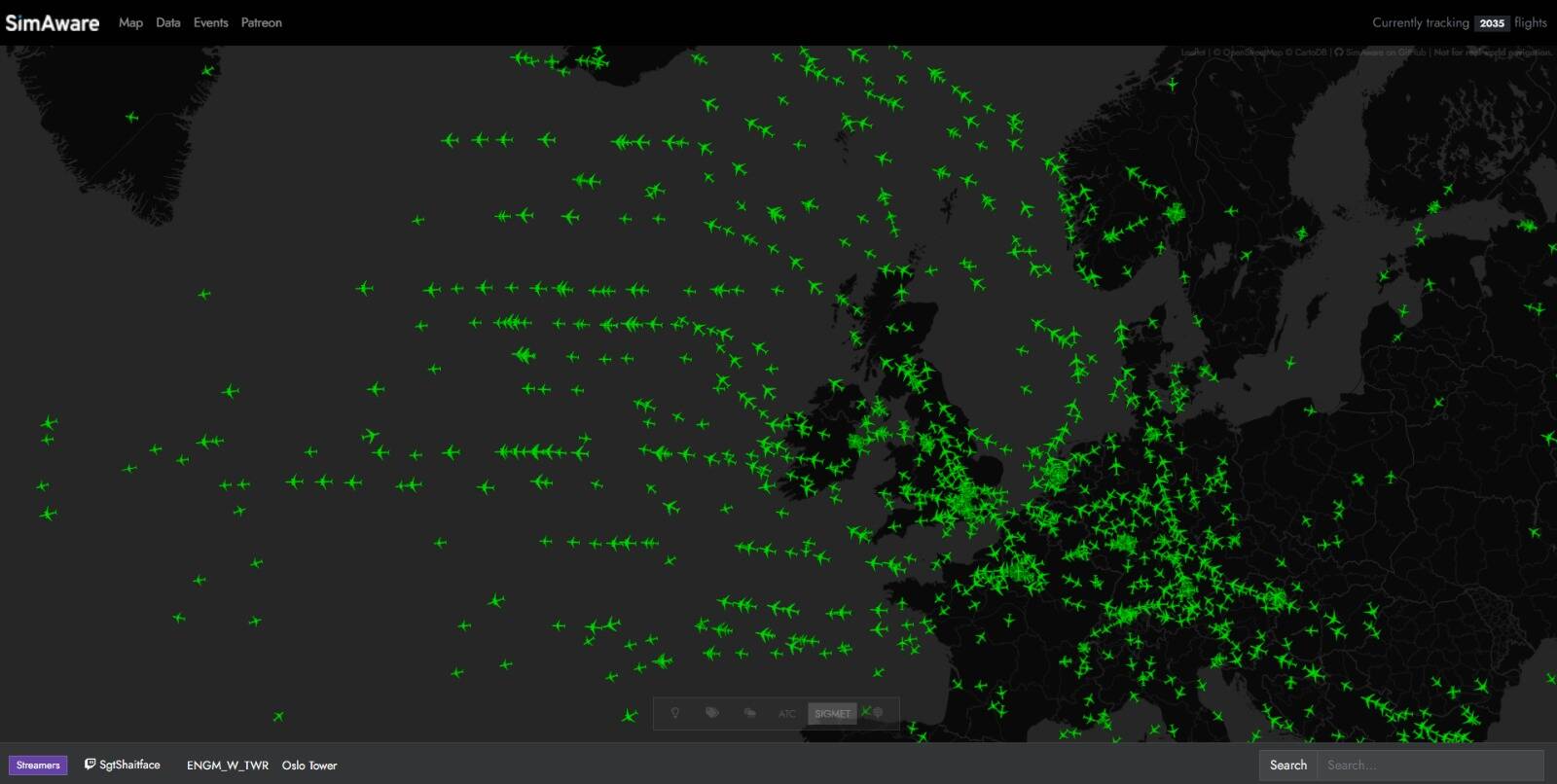The height and width of the screenshot is (784, 1557).
Task: Toggle the ATC layer button
Action: pos(787,713)
